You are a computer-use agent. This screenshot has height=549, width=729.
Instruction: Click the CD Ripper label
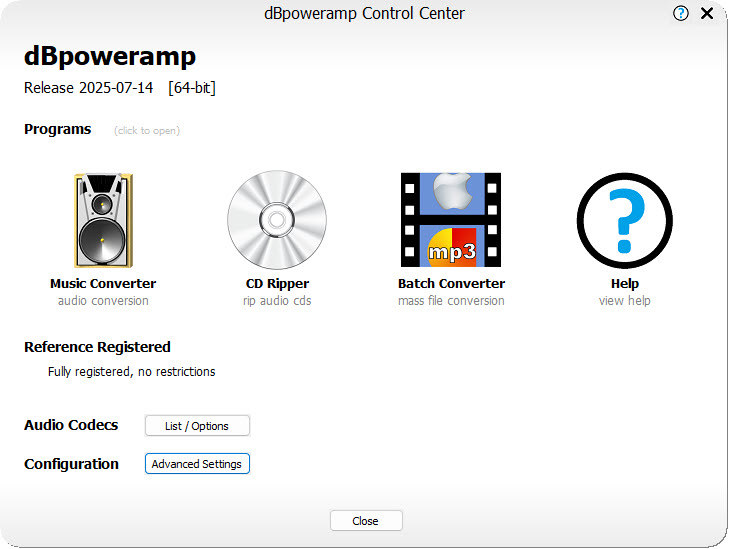click(x=277, y=284)
